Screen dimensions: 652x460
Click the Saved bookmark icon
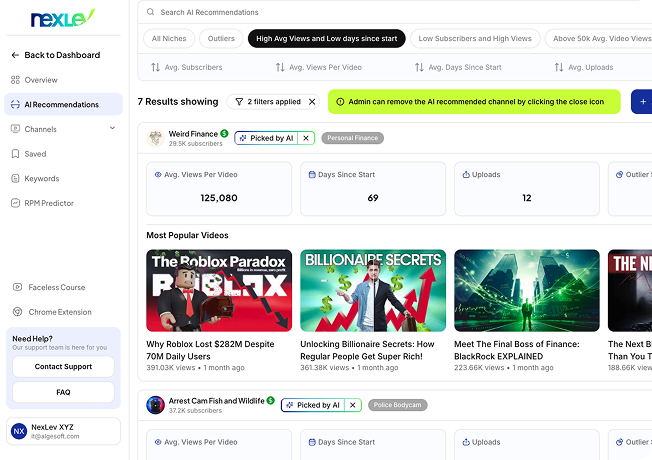(15, 154)
